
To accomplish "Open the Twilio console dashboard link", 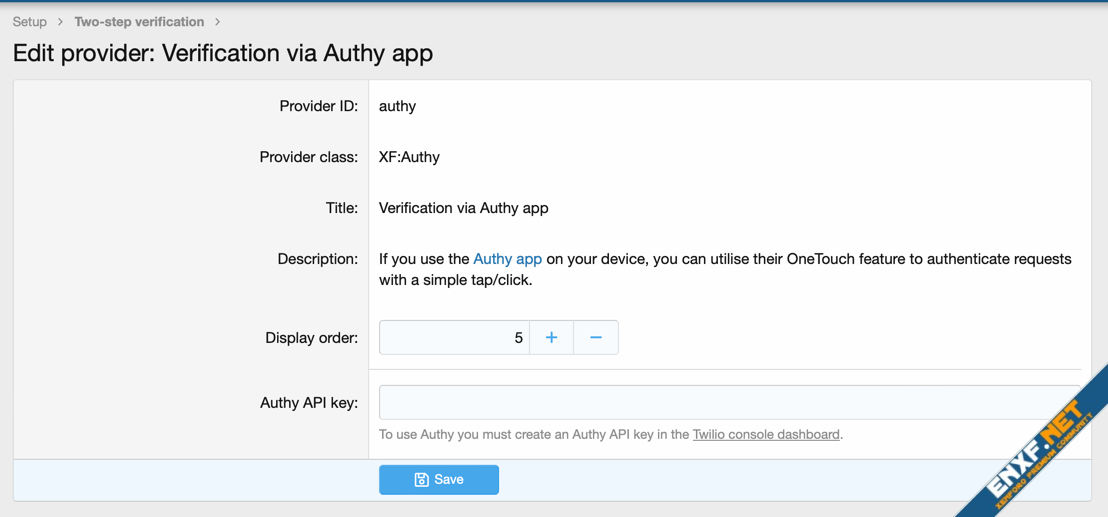I will click(x=766, y=435).
